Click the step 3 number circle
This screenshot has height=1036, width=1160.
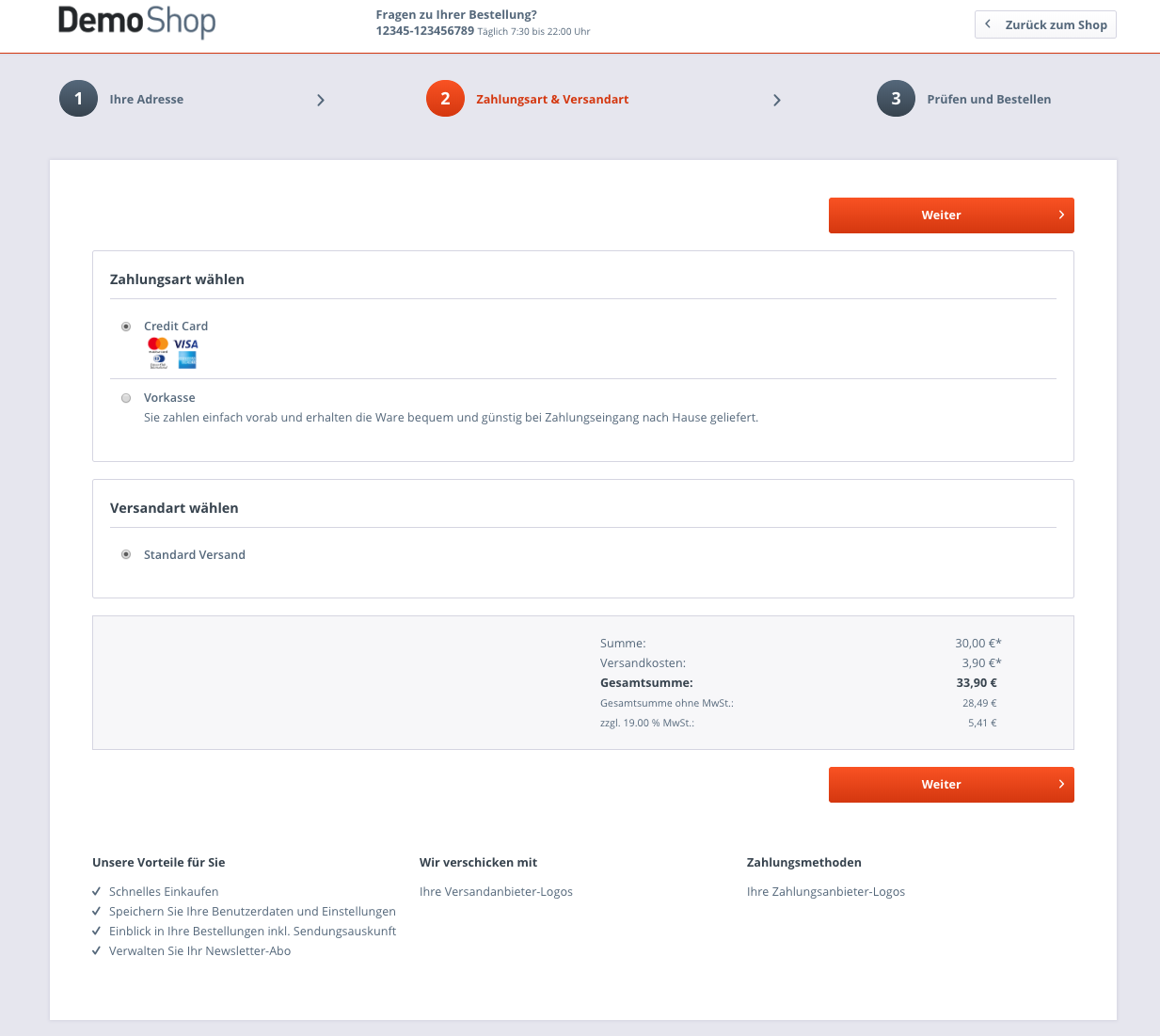point(896,99)
